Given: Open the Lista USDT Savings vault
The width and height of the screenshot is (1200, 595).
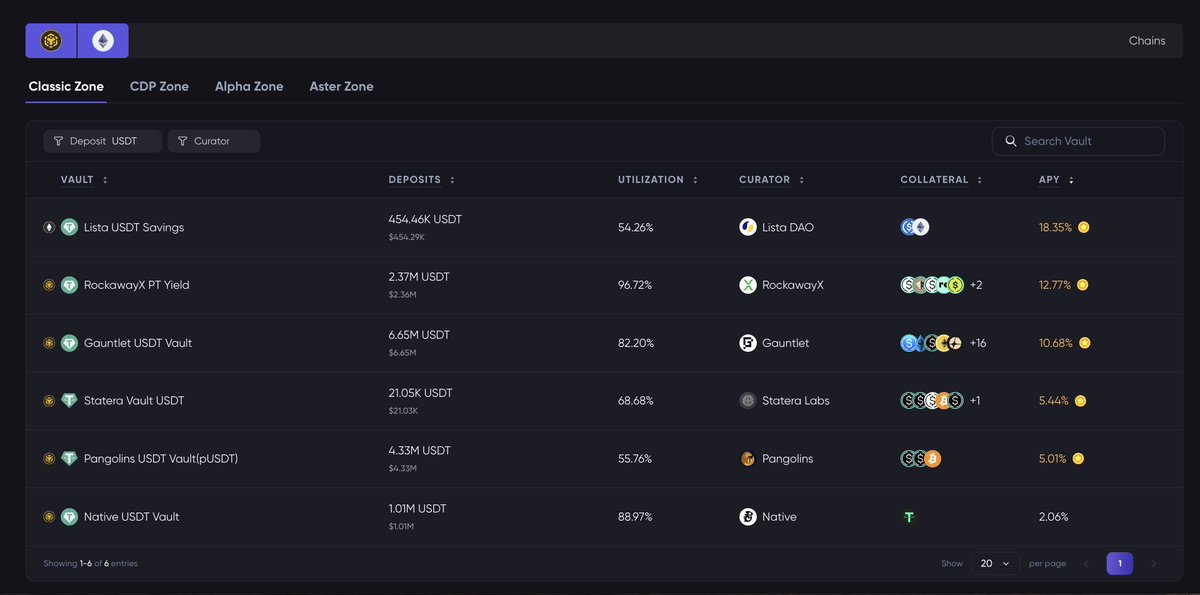Looking at the screenshot, I should [134, 227].
